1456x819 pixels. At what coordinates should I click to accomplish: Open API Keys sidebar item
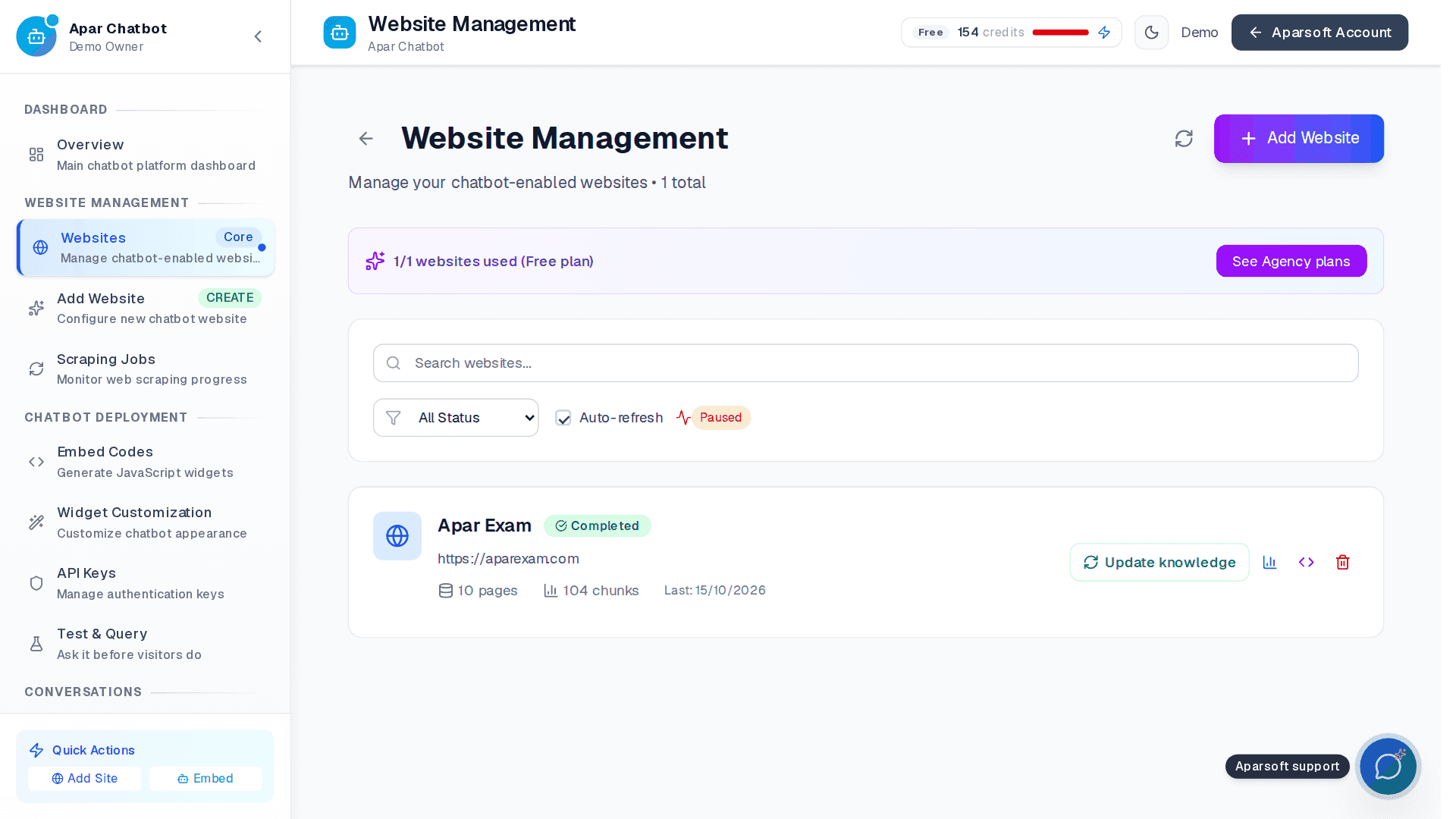pos(146,583)
